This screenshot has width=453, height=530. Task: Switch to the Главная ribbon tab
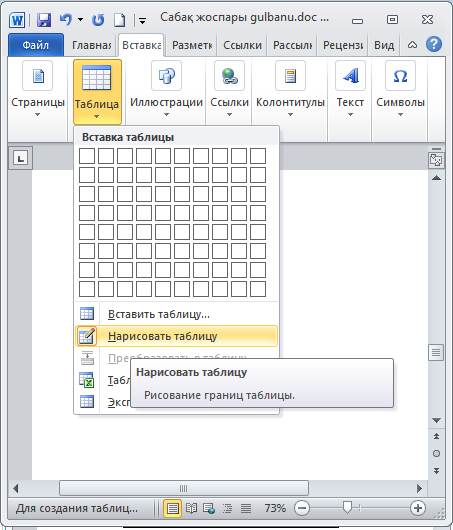(x=91, y=45)
